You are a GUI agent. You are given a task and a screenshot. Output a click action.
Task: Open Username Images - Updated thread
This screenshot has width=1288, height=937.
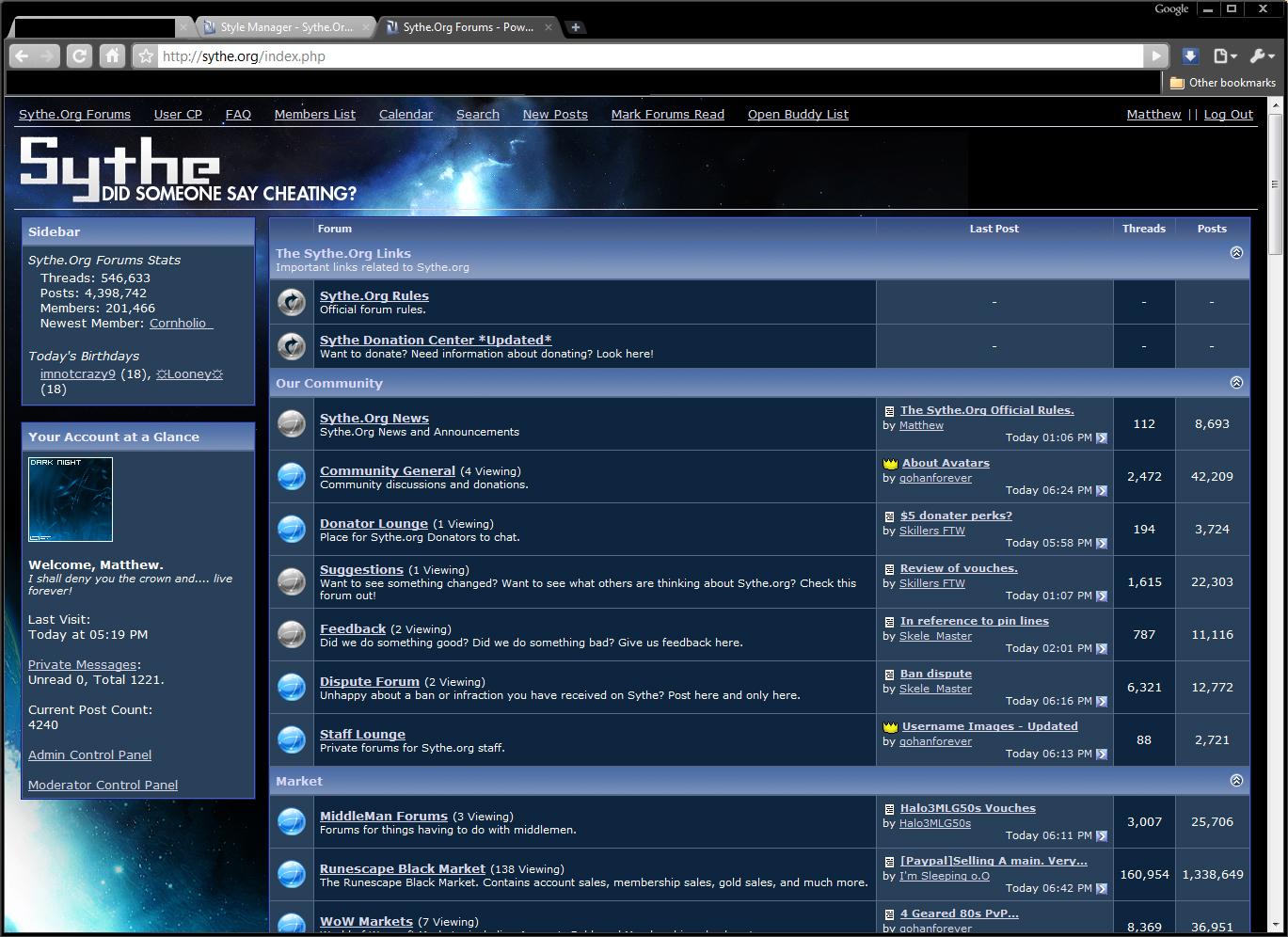pyautogui.click(x=990, y=727)
